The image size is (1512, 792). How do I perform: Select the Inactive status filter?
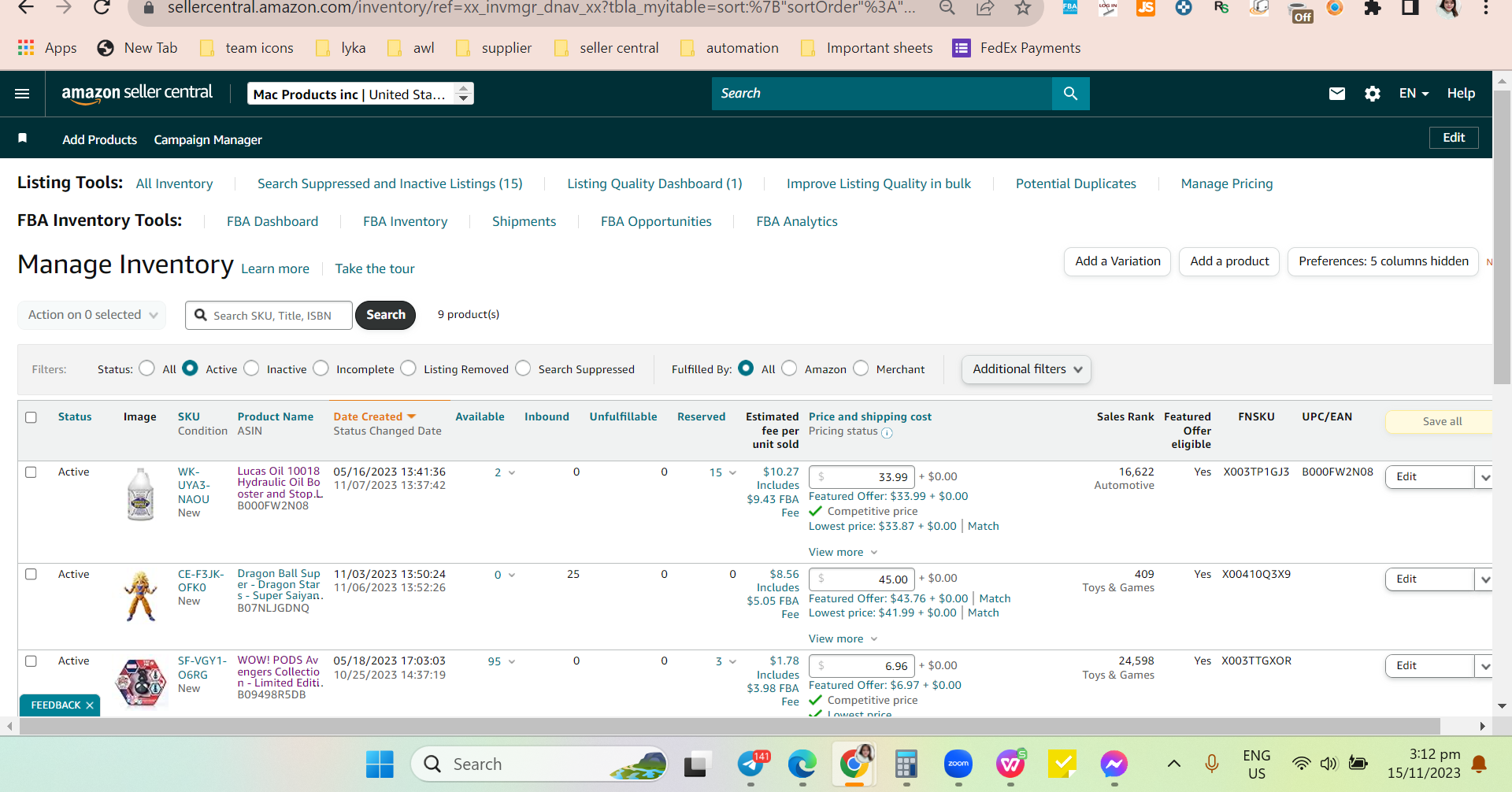[x=251, y=368]
